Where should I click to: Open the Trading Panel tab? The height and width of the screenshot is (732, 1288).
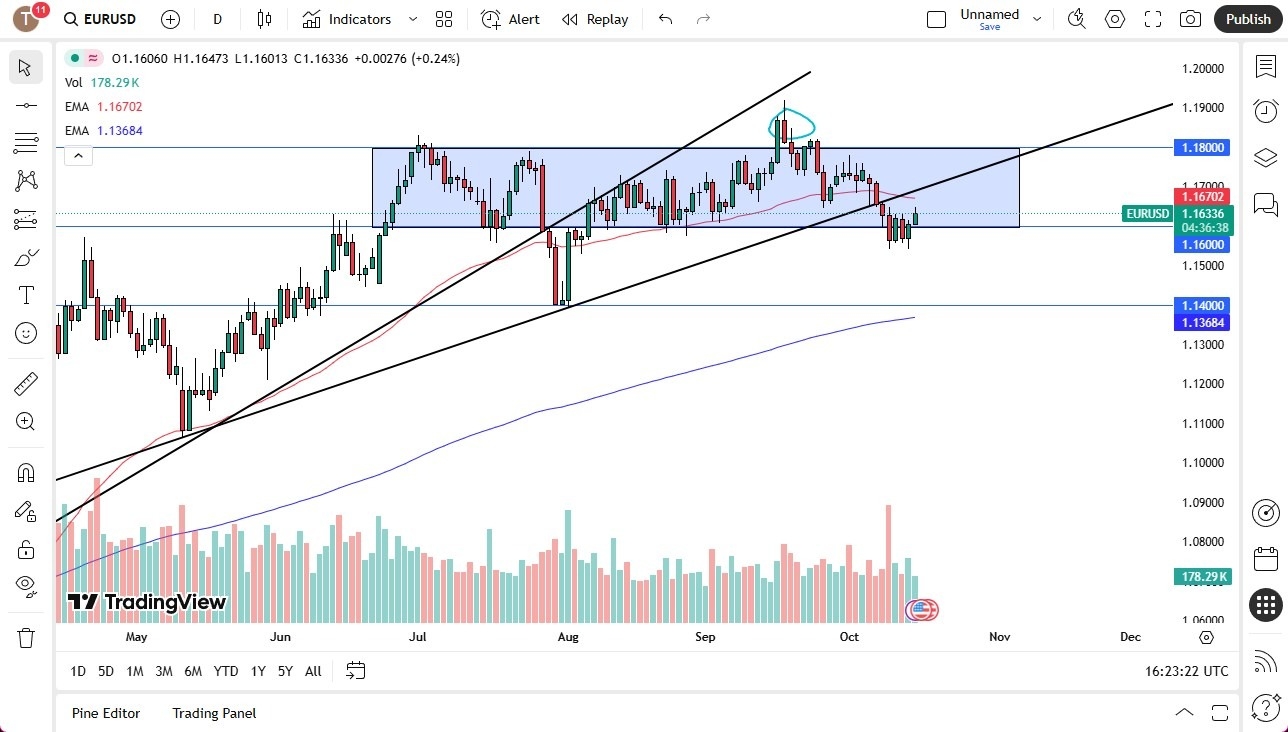pyautogui.click(x=213, y=713)
